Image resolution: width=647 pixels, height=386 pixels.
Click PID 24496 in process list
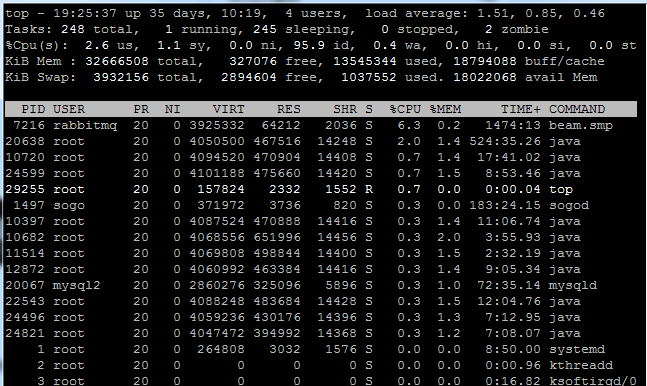tap(25, 317)
